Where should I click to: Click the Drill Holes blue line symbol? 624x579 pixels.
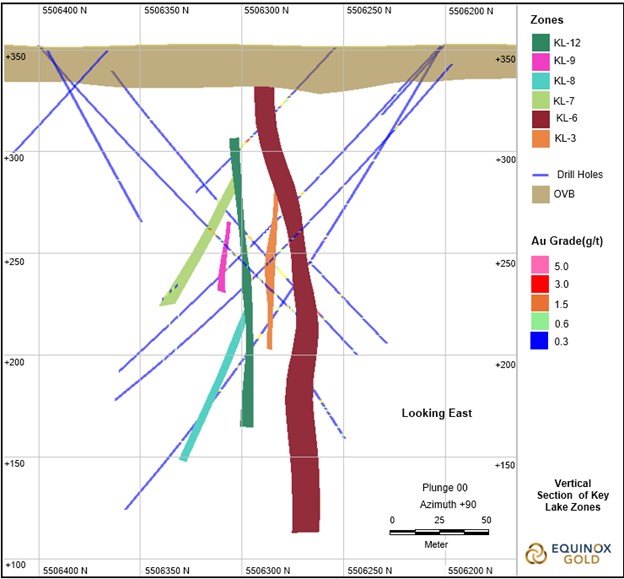[541, 174]
